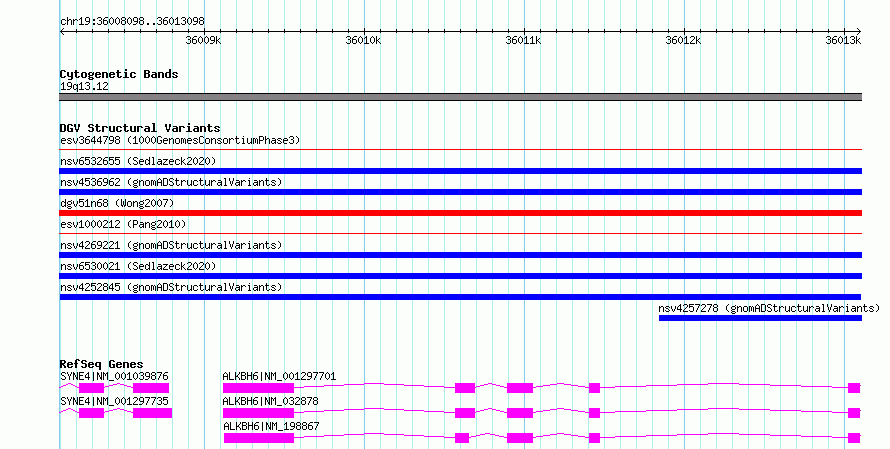Click the dgv51n68 Wong2007 variant label
The height and width of the screenshot is (449, 890).
pos(117,203)
